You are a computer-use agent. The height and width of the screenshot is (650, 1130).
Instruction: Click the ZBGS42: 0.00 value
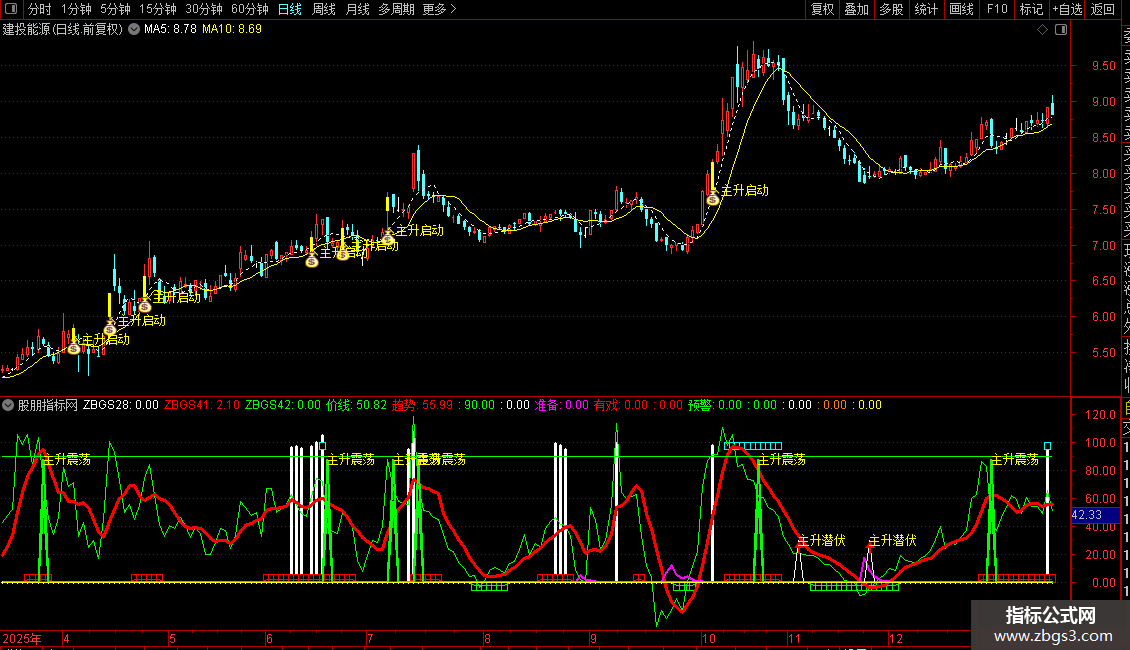282,405
